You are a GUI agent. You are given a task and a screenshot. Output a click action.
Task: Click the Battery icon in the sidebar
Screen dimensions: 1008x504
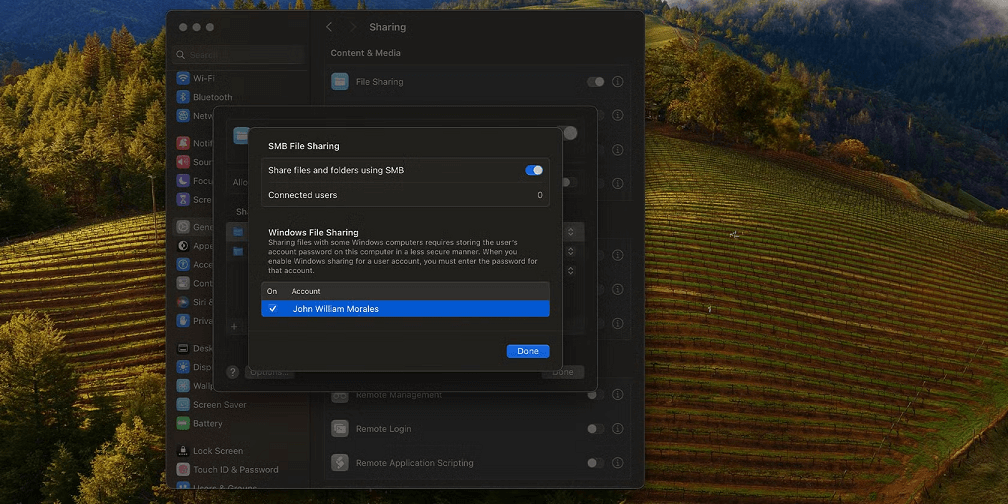click(183, 424)
